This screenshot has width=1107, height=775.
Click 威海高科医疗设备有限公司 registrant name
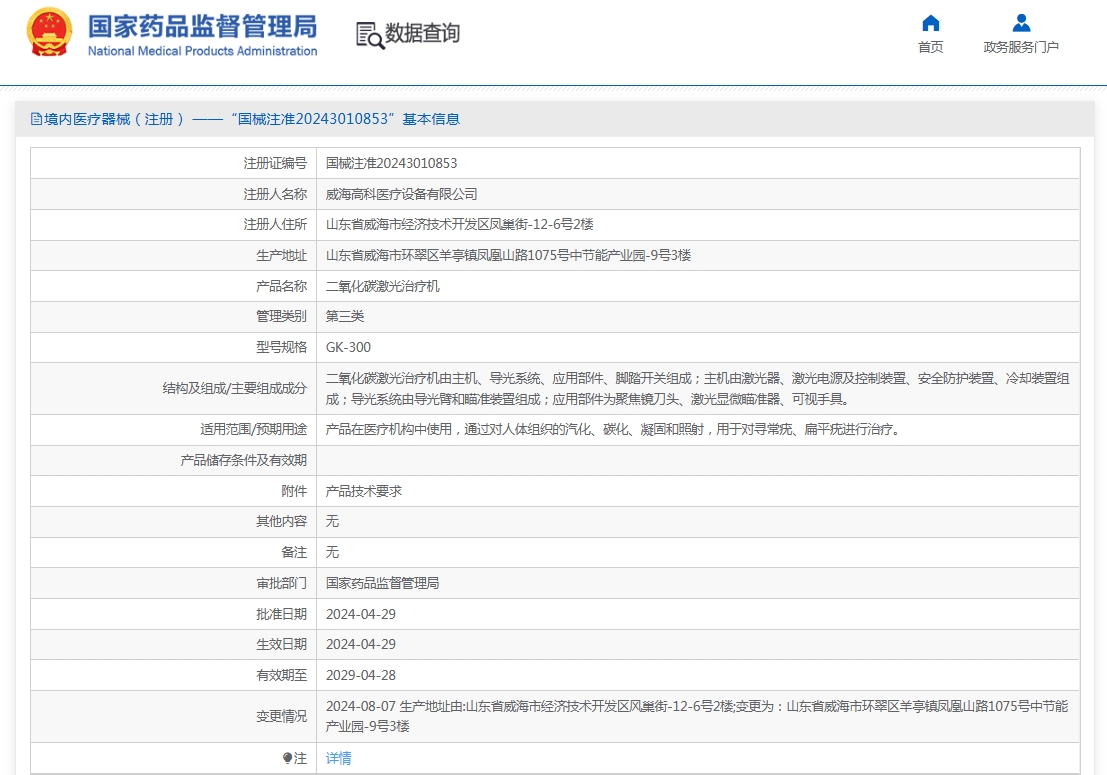[x=401, y=194]
